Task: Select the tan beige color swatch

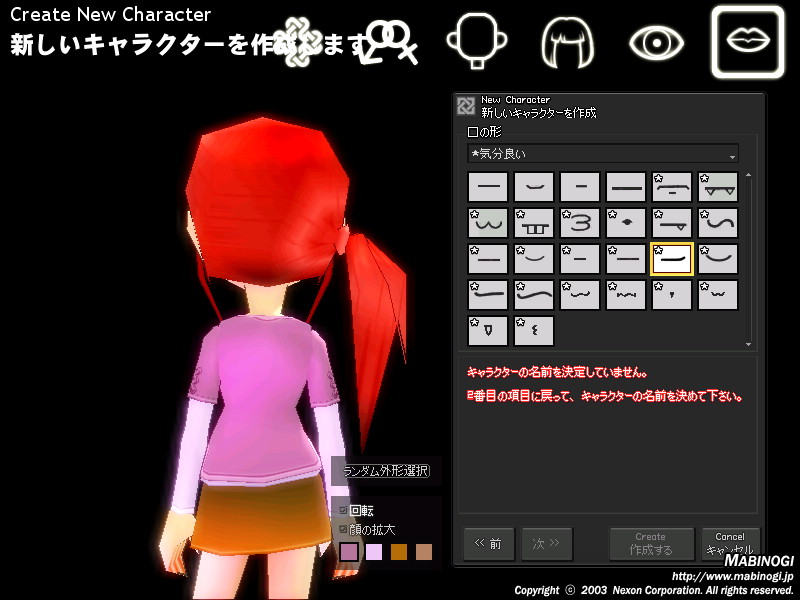Action: [x=424, y=552]
